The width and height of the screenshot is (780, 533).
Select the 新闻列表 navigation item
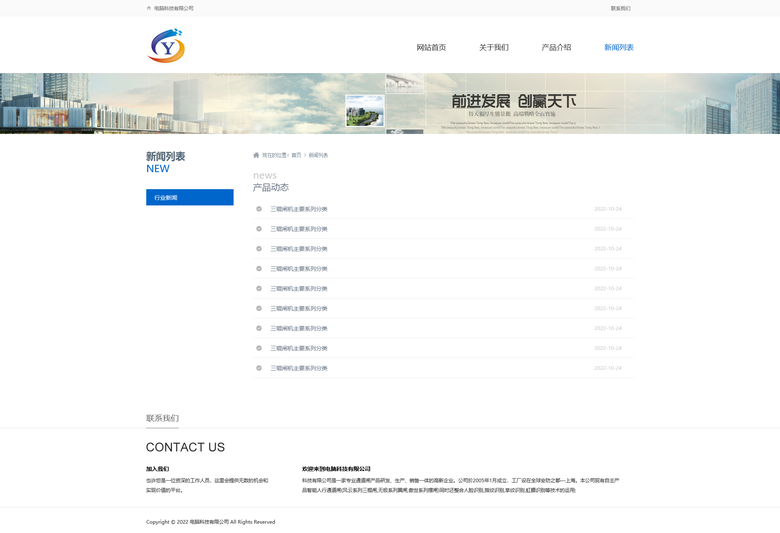618,47
